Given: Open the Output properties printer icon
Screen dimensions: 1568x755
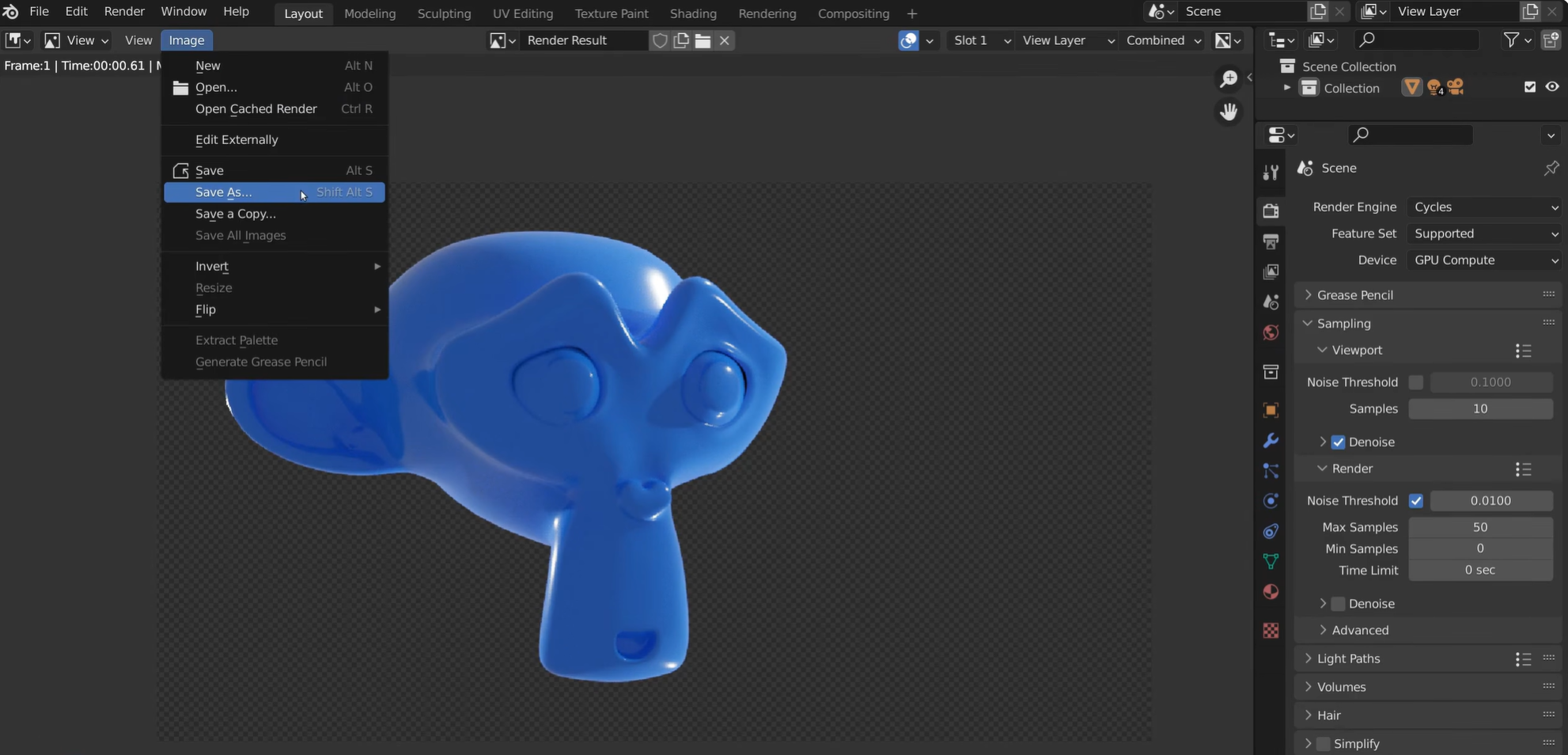Looking at the screenshot, I should point(1271,241).
